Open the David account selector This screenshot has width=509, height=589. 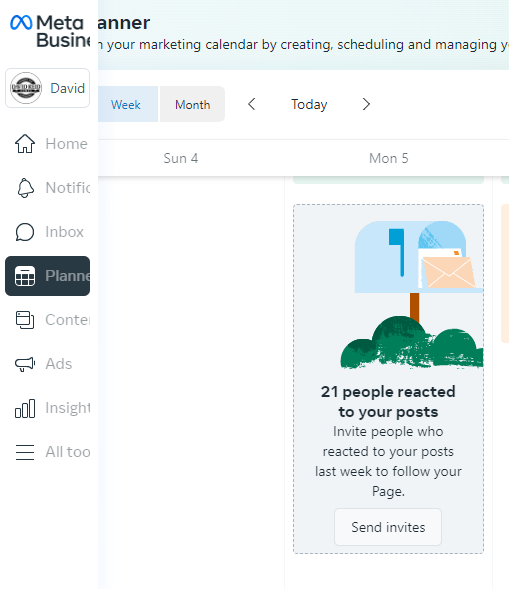(47, 88)
